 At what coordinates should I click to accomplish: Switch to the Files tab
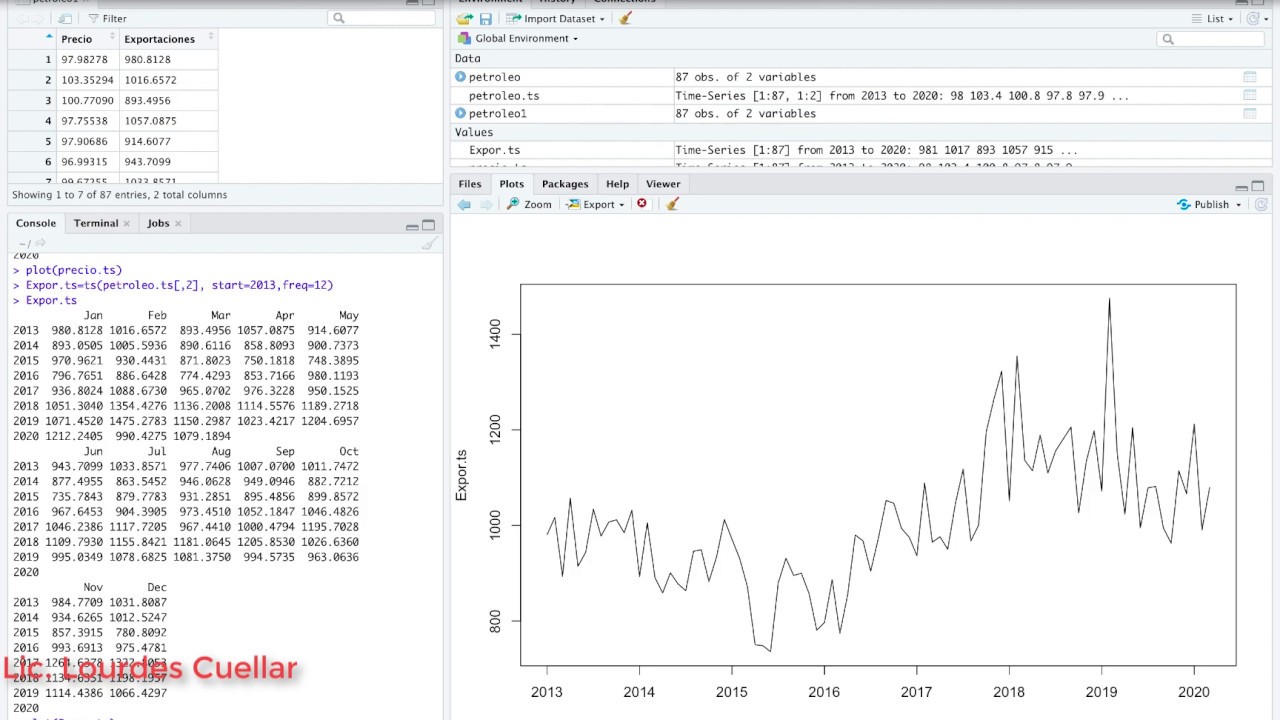click(470, 184)
